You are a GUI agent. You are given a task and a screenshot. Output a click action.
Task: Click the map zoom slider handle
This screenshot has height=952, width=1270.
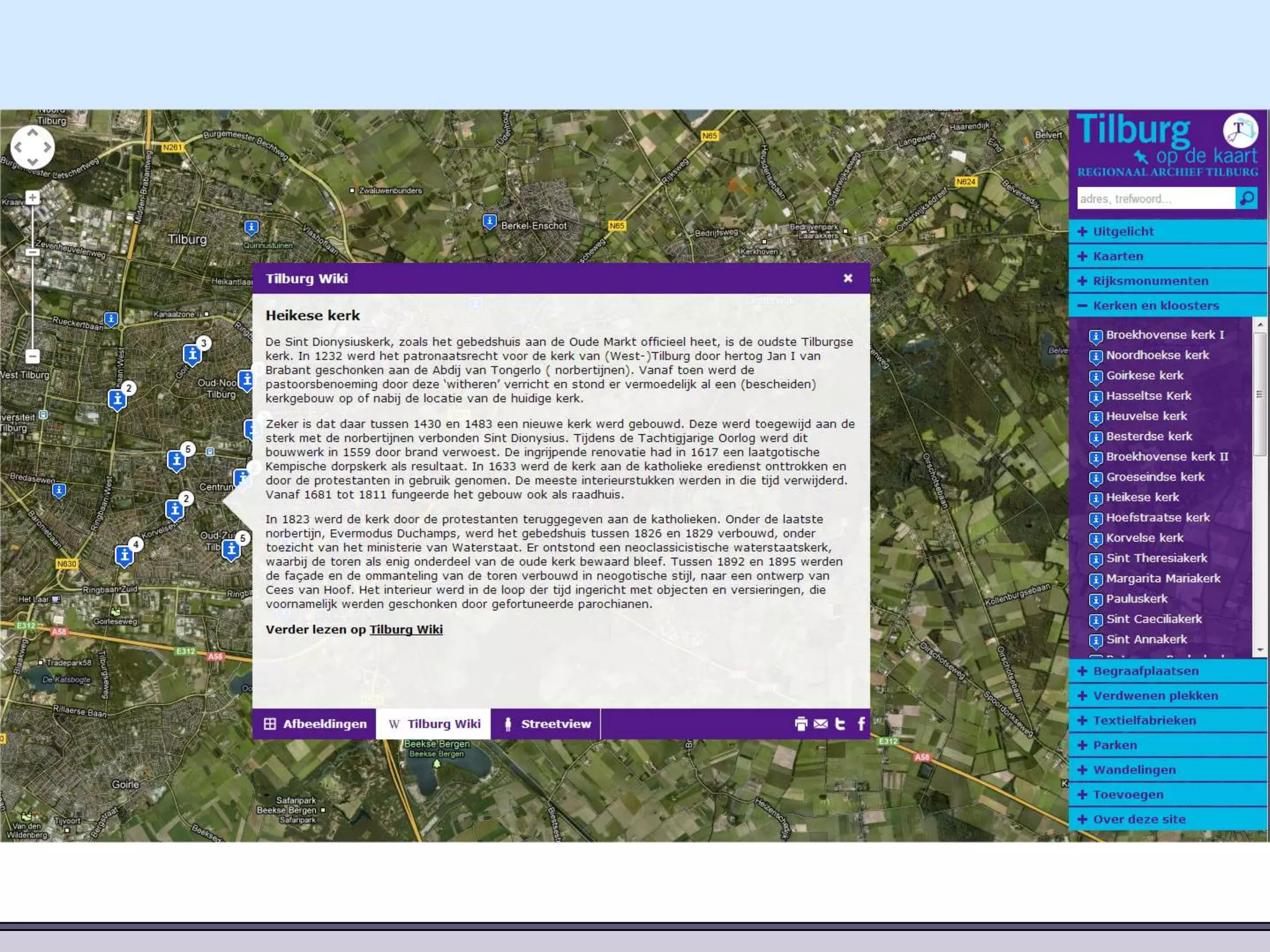tap(33, 252)
